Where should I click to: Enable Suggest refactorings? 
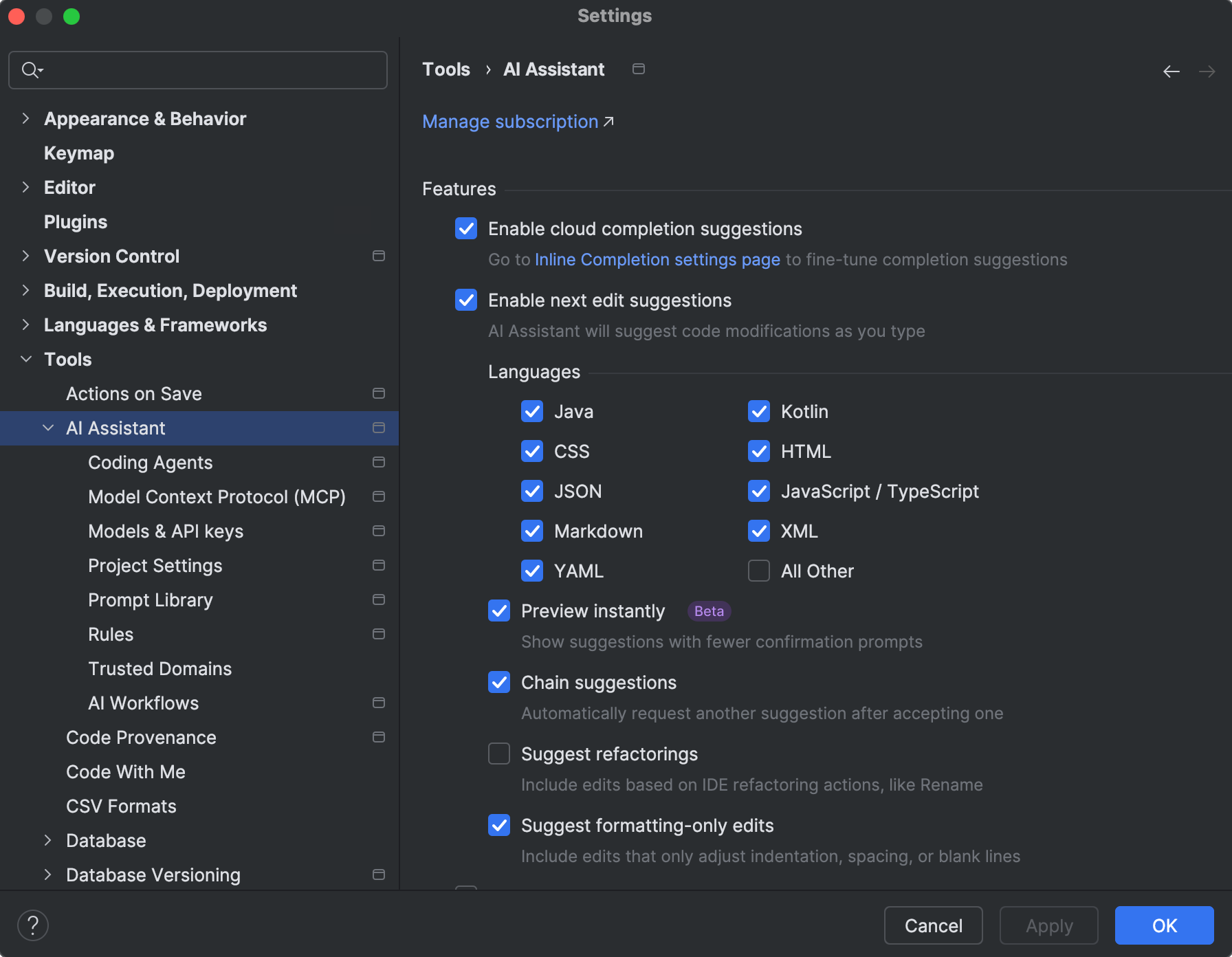point(498,753)
